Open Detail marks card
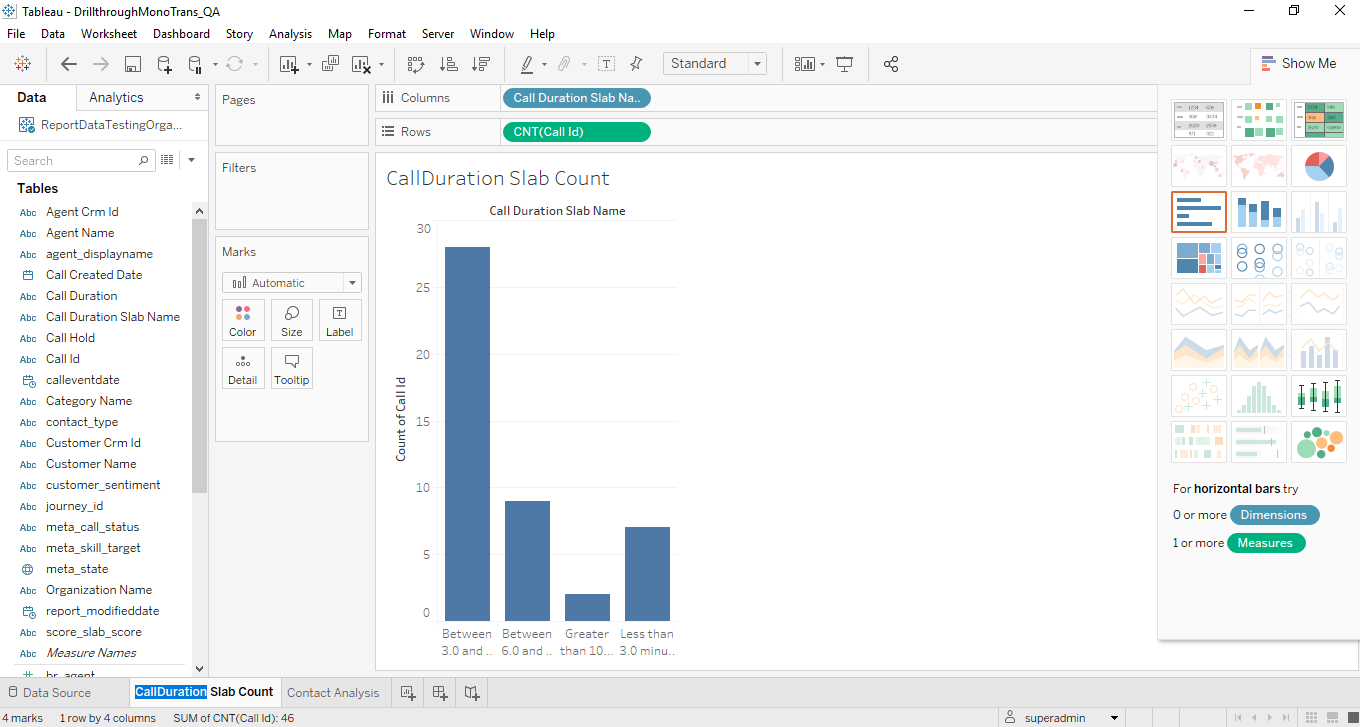Viewport: 1360px width, 727px height. tap(243, 368)
